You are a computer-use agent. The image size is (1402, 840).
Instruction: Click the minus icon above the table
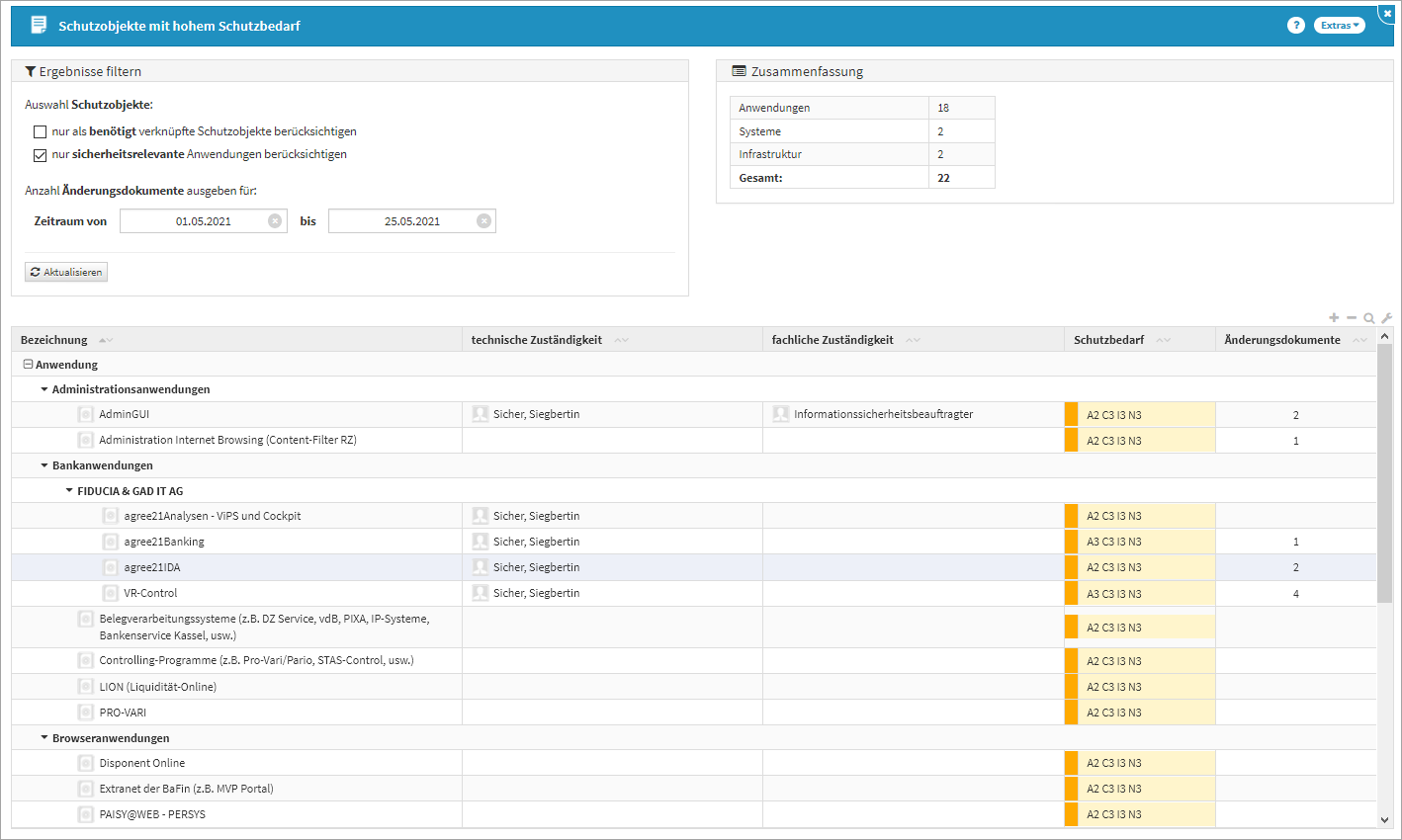click(1352, 318)
